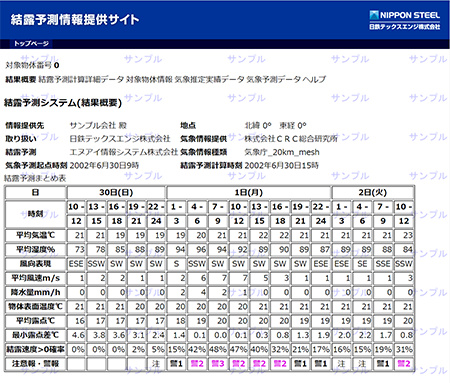
Task: Click condensation probability cell 5%
Action: [156, 349]
